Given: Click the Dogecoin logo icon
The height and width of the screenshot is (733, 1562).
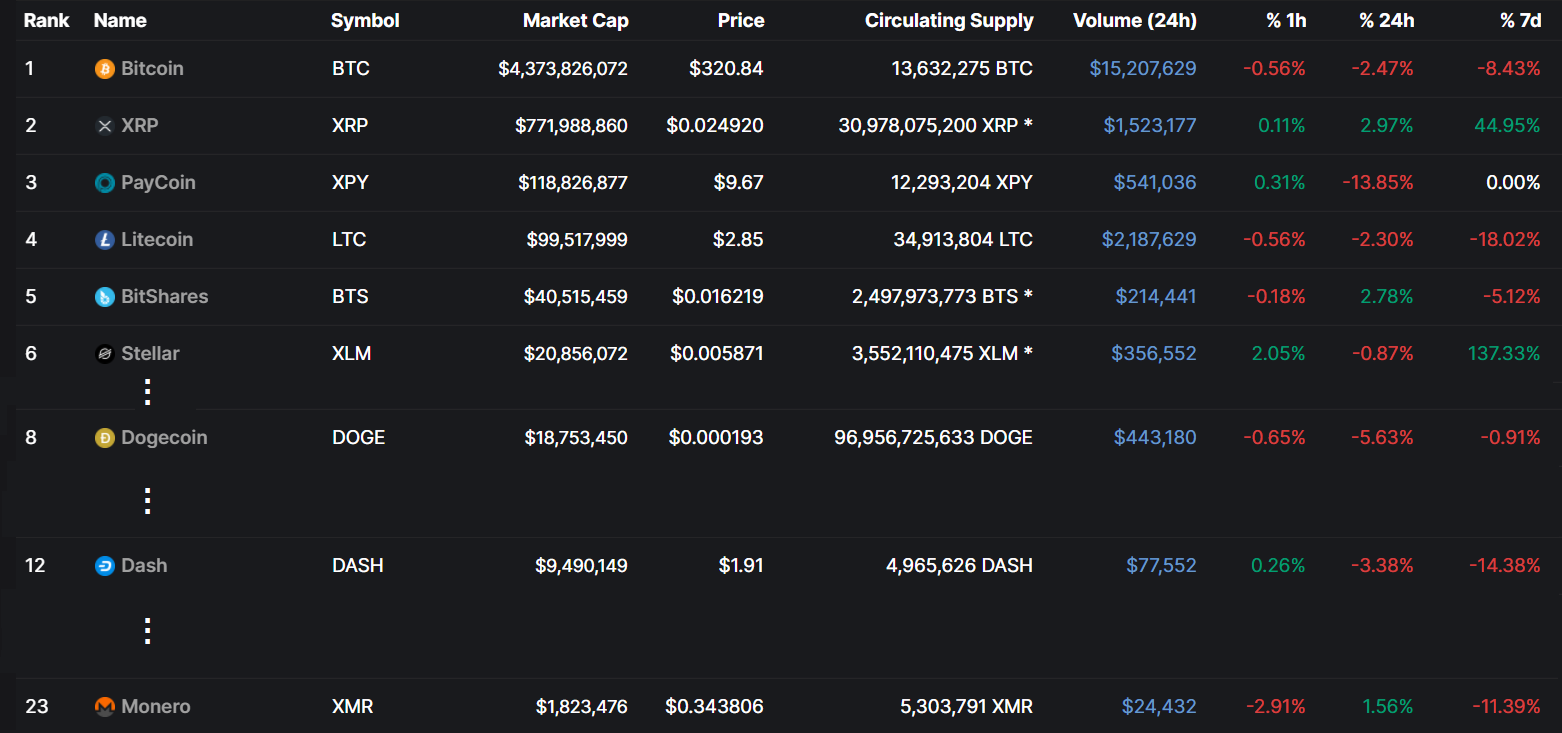Looking at the screenshot, I should (104, 438).
